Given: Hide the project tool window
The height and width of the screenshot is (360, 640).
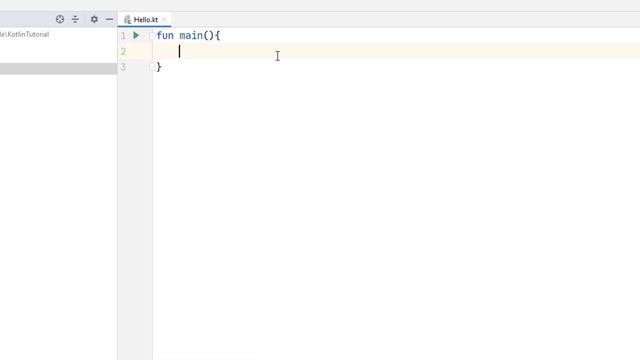Looking at the screenshot, I should [109, 19].
